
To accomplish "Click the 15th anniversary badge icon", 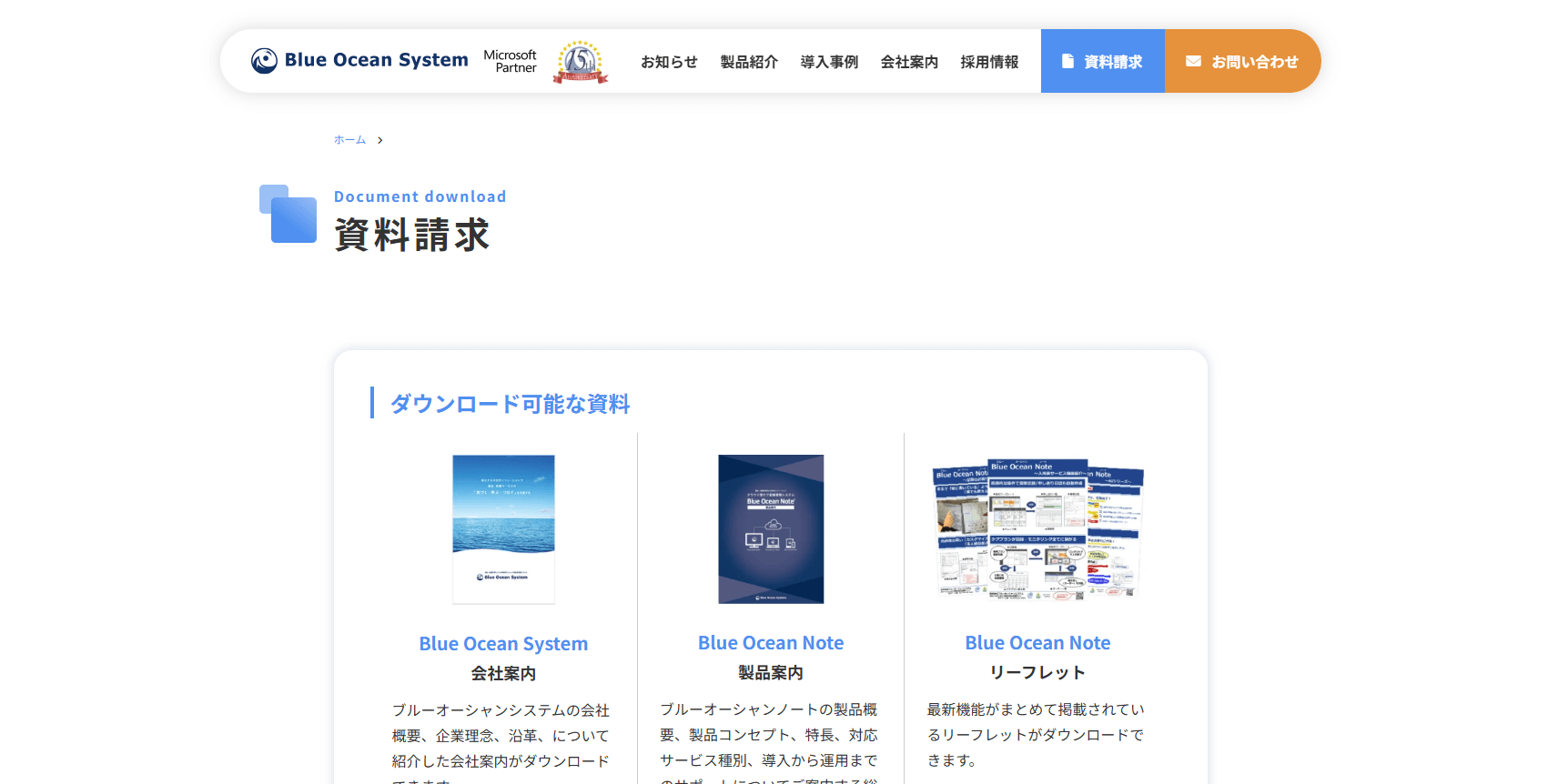I will coord(581,62).
